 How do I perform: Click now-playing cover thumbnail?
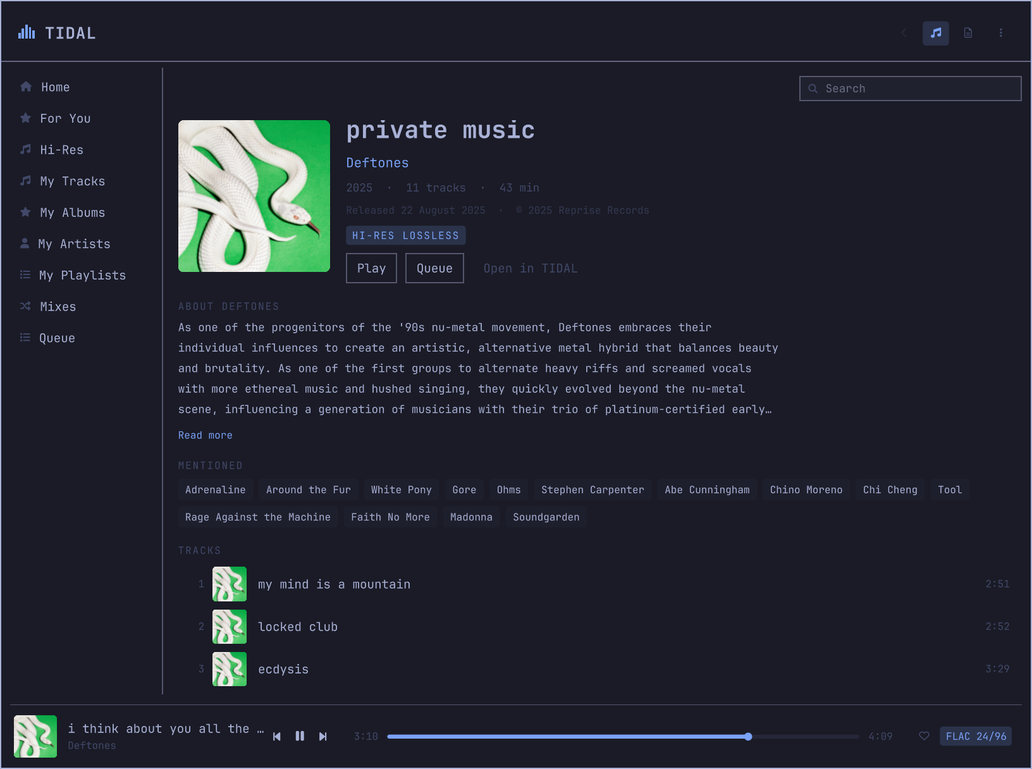tap(36, 736)
